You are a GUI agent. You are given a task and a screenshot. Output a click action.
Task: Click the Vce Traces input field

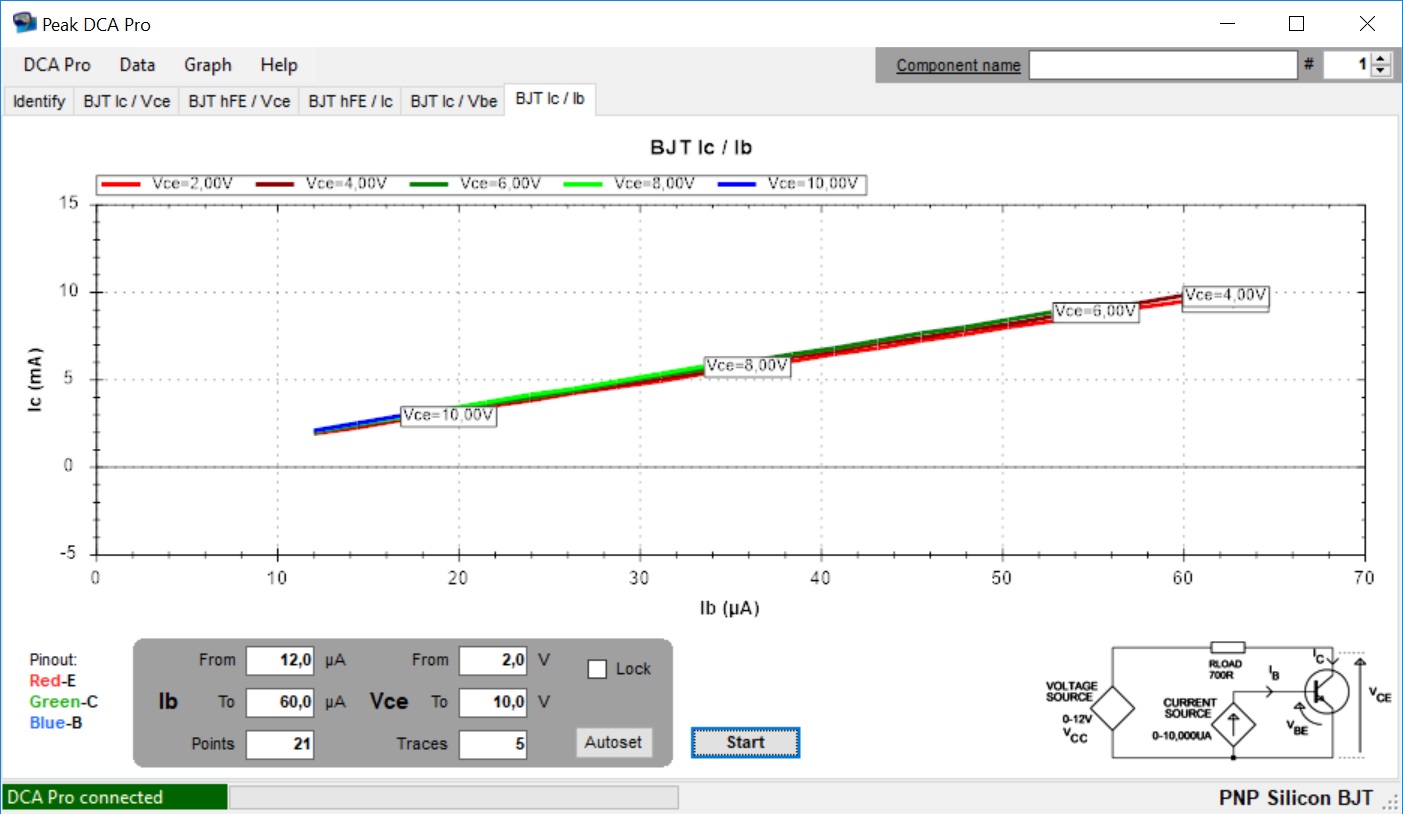point(493,744)
